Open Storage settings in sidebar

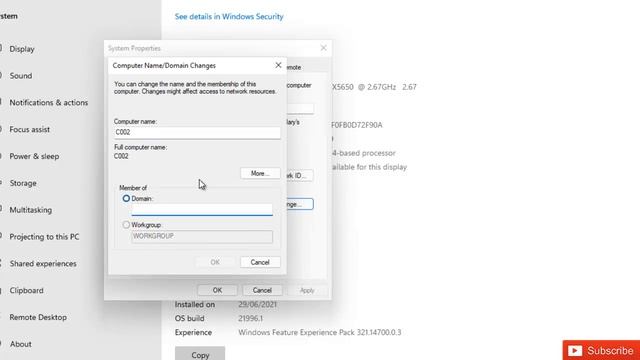(23, 183)
